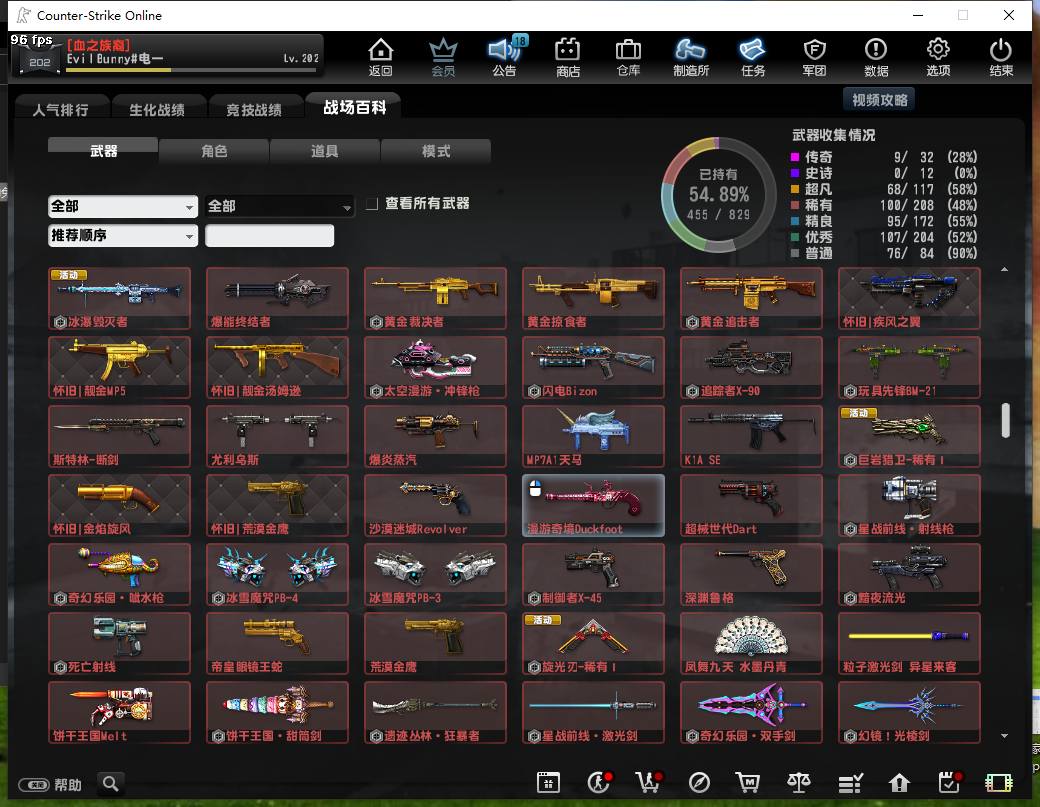Click the weapon list scrollbar thumb

[x=1006, y=420]
